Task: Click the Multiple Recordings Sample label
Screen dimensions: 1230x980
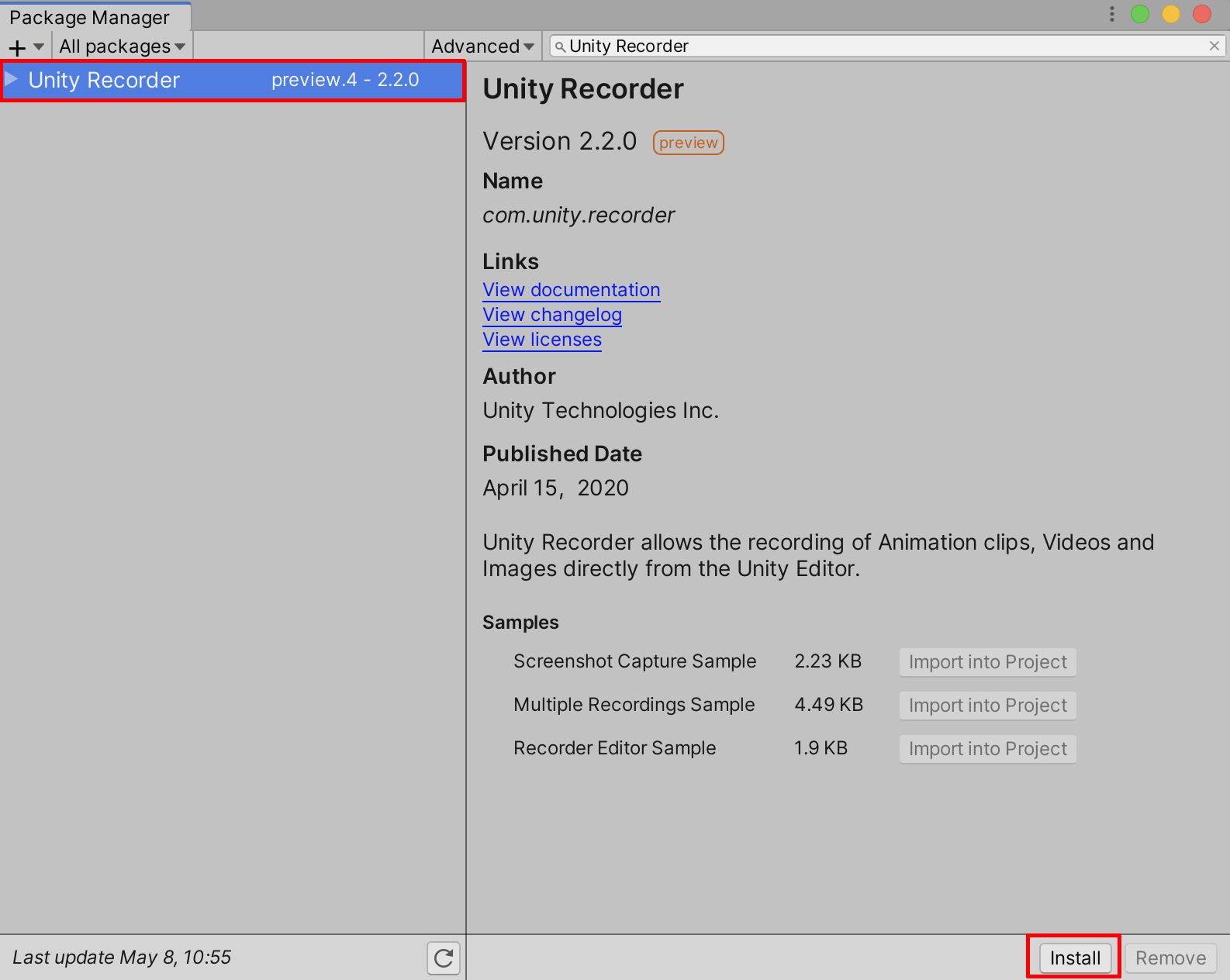Action: pyautogui.click(x=634, y=705)
